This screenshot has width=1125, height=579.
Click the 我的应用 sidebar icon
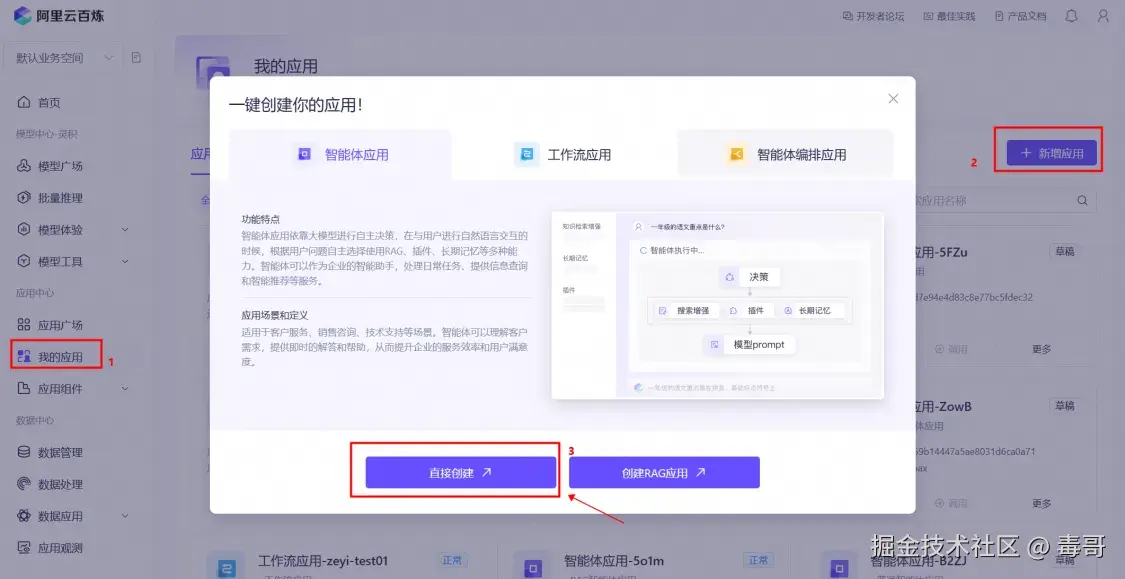point(24,357)
